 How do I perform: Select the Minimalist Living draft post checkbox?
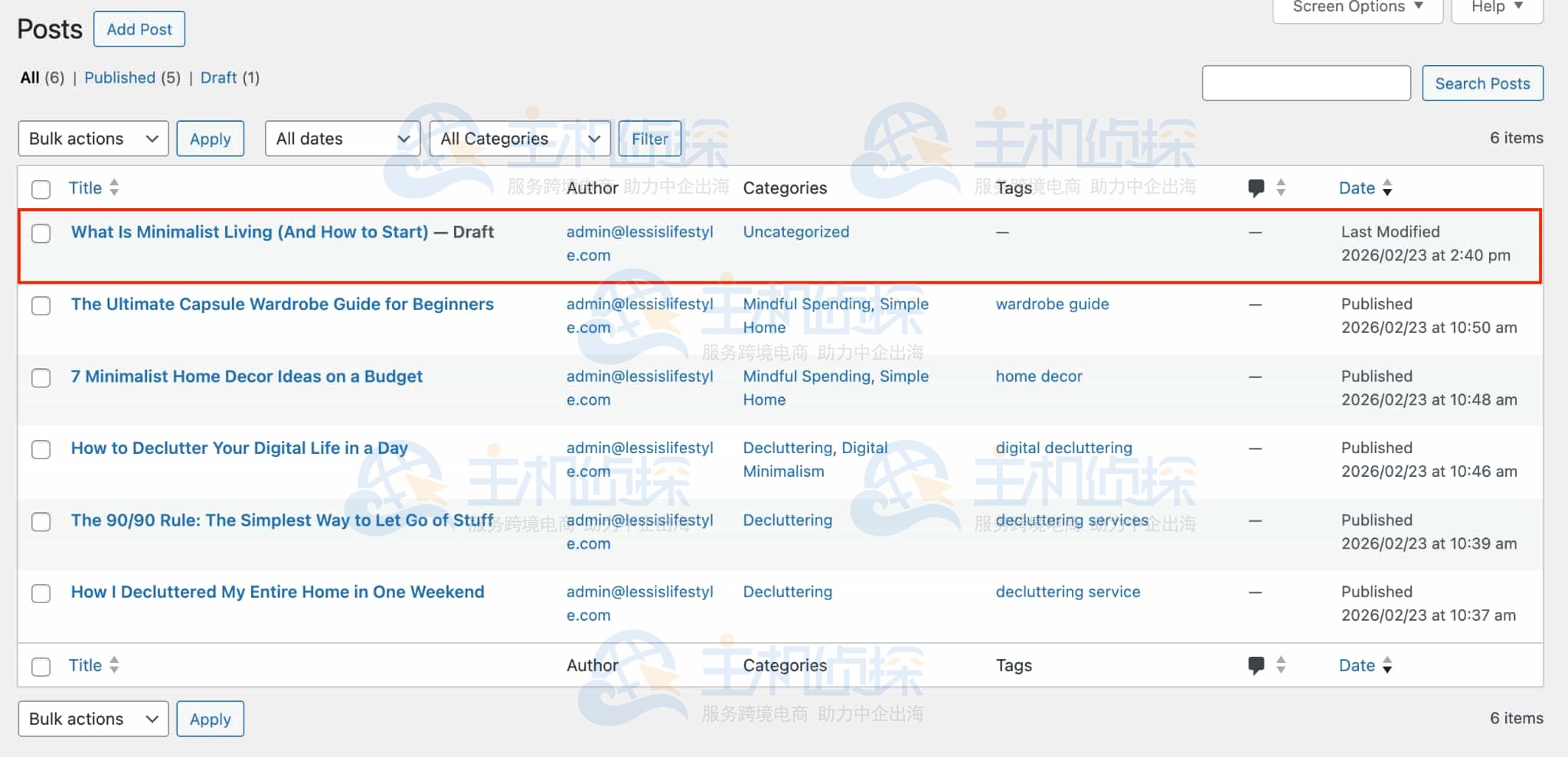[41, 233]
